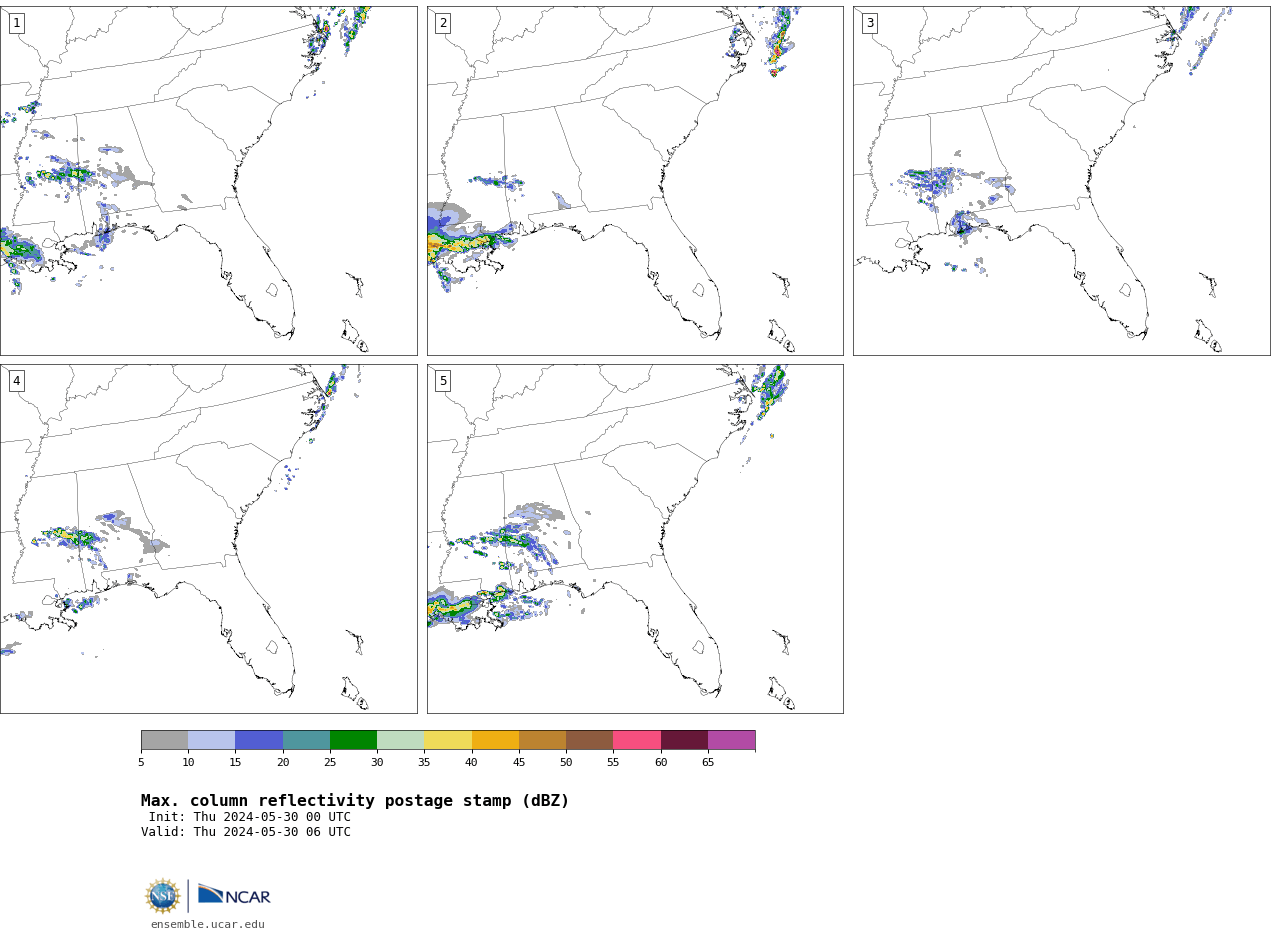This screenshot has height=936, width=1280.
Task: Click the member number 2 label box
Action: (443, 23)
